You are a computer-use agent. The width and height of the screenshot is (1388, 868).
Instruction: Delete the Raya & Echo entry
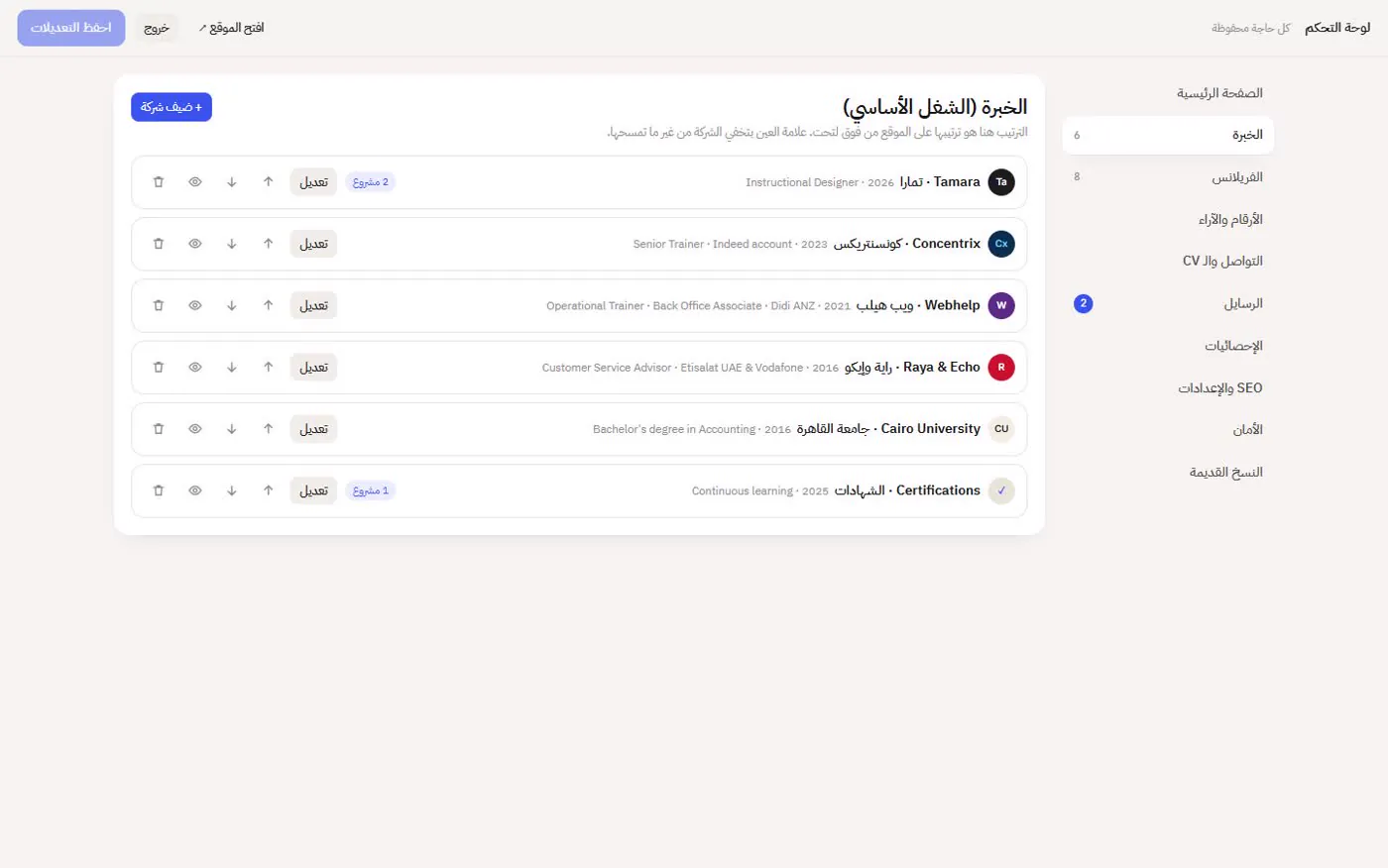159,368
